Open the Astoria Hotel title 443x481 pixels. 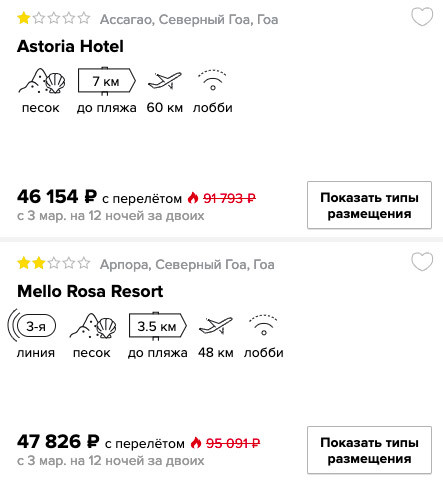click(x=70, y=46)
